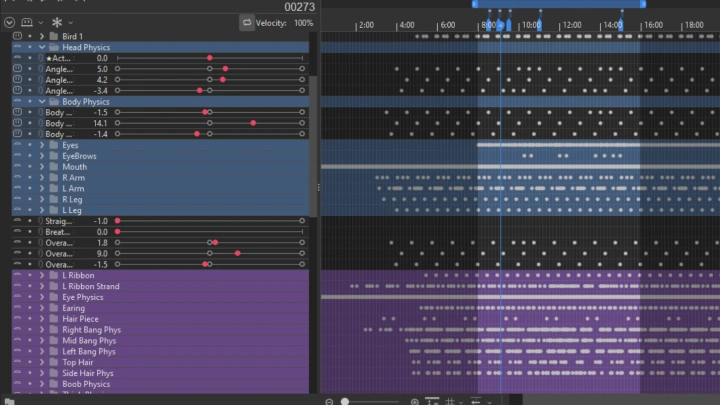This screenshot has height=405, width=720.
Task: Click the 12:00 mark on timeline ruler
Action: 571,25
